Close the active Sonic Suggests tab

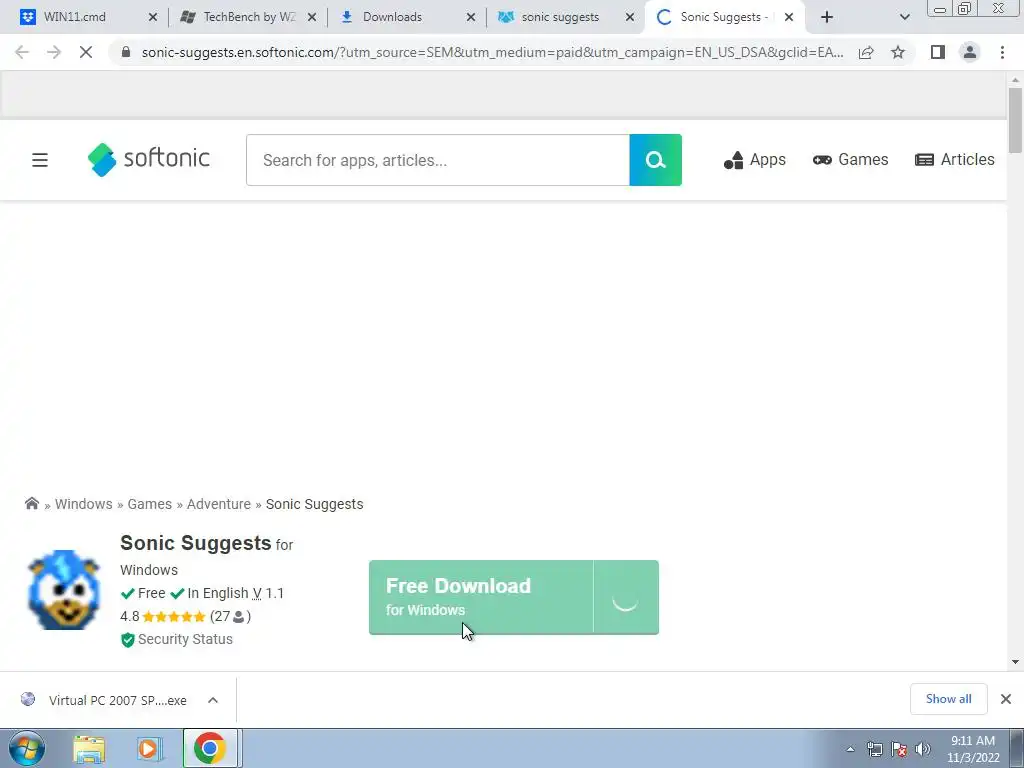[789, 17]
